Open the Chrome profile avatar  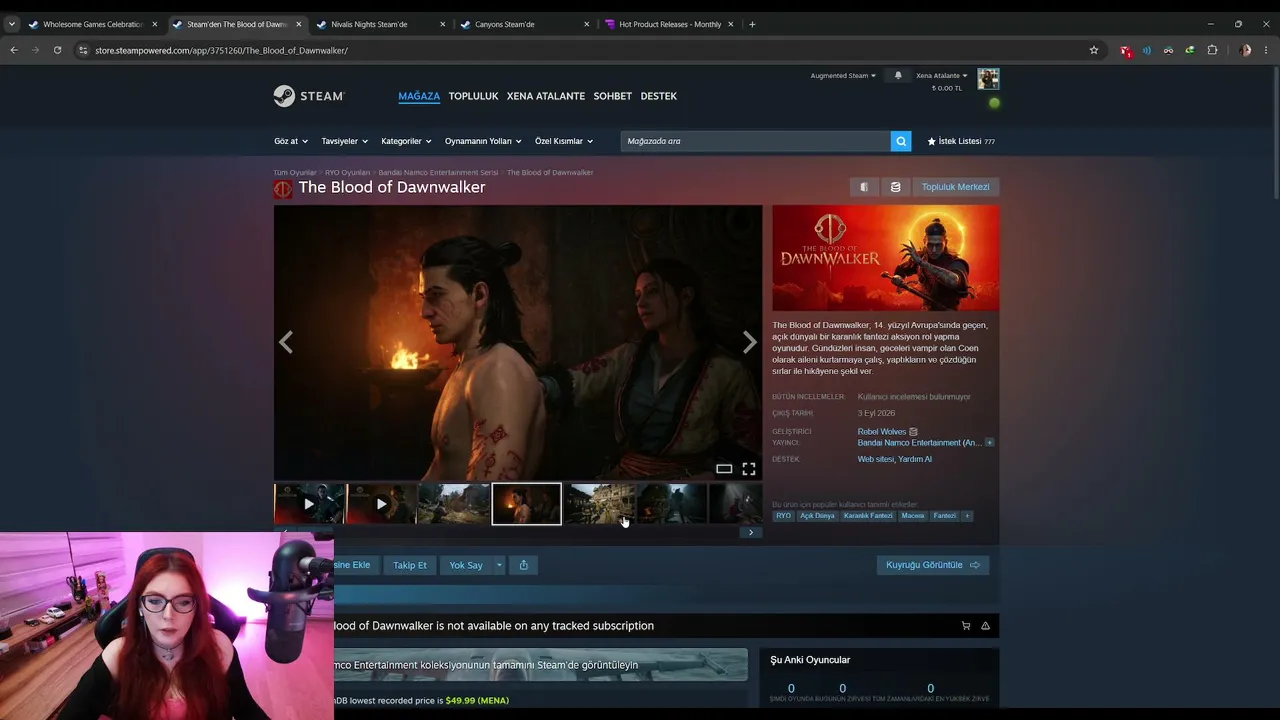pyautogui.click(x=1245, y=50)
